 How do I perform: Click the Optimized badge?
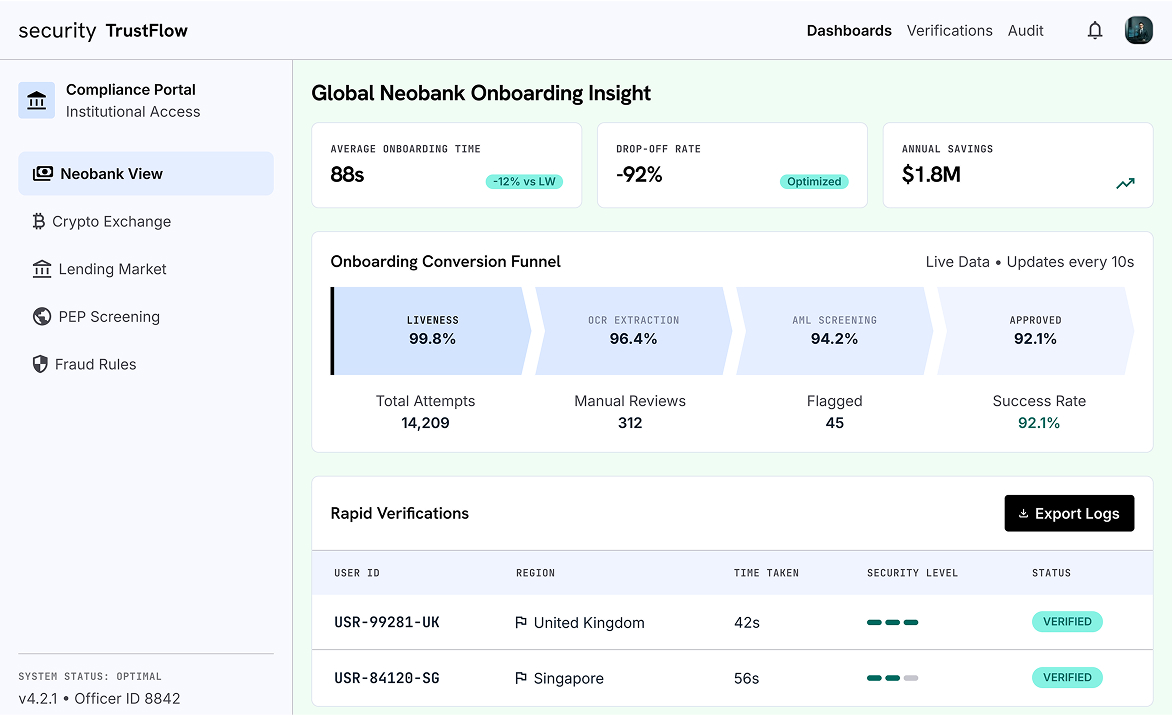pos(814,182)
